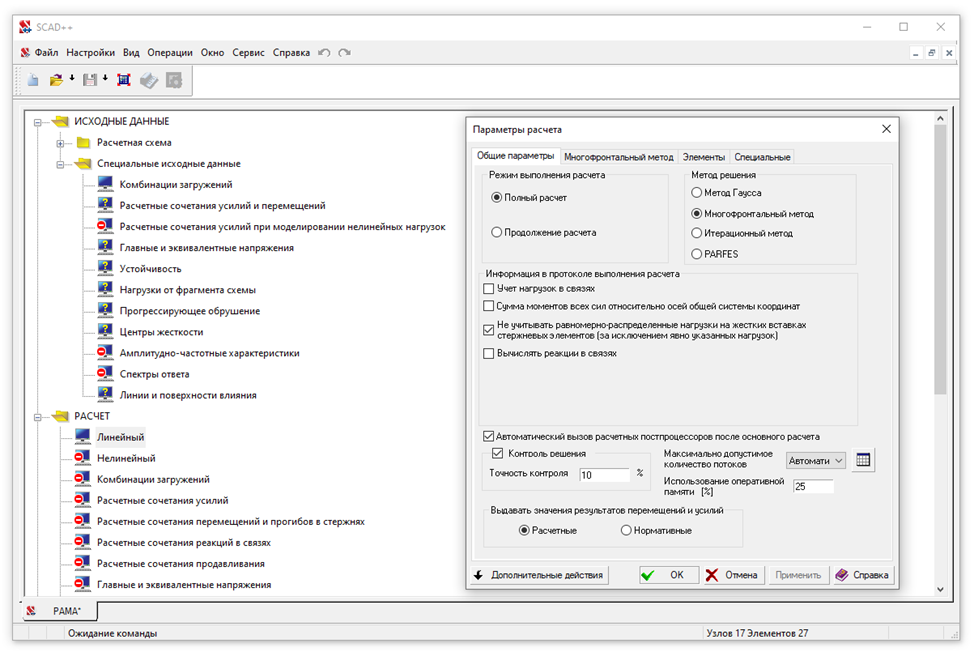The image size is (974, 652).
Task: Click the folder icon of РАСЧЕТ section
Action: click(60, 415)
